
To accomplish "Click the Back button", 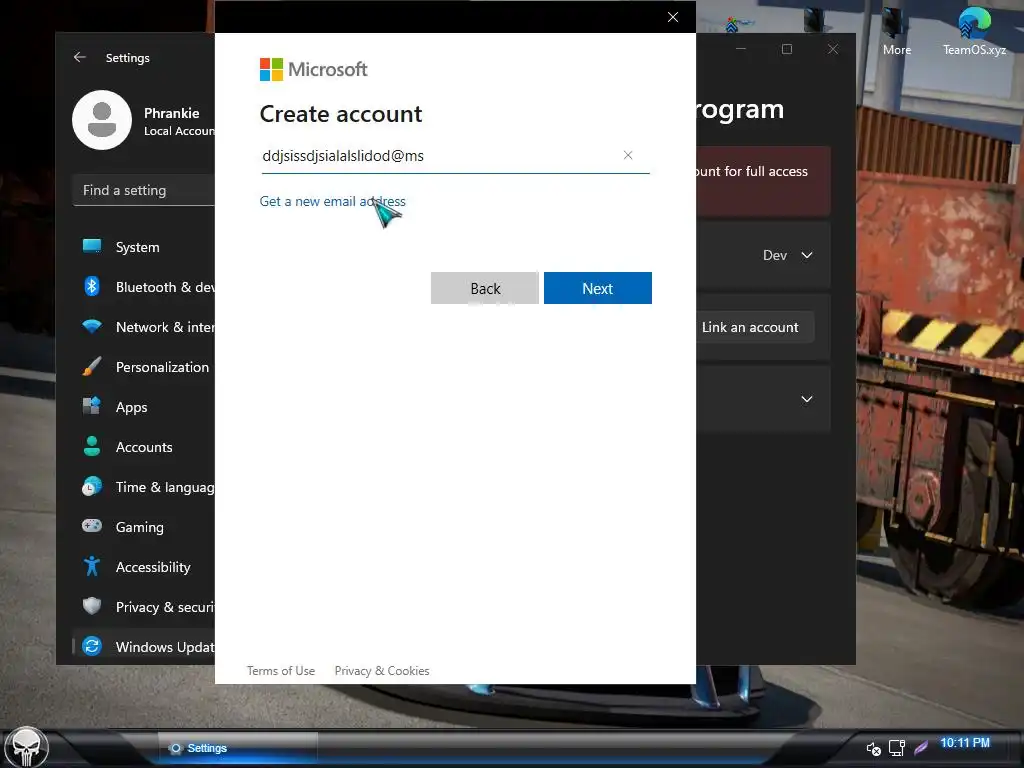I will 485,288.
